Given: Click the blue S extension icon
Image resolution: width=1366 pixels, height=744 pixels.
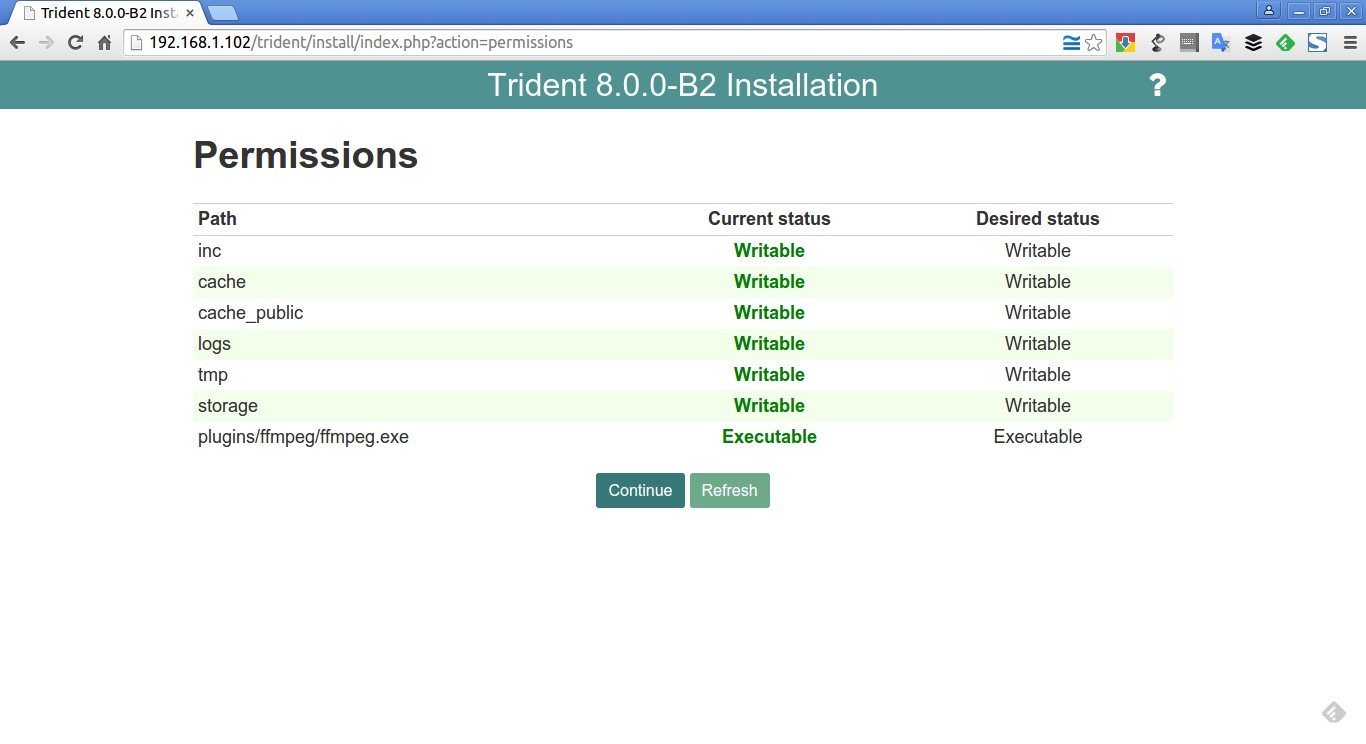Looking at the screenshot, I should (x=1317, y=42).
